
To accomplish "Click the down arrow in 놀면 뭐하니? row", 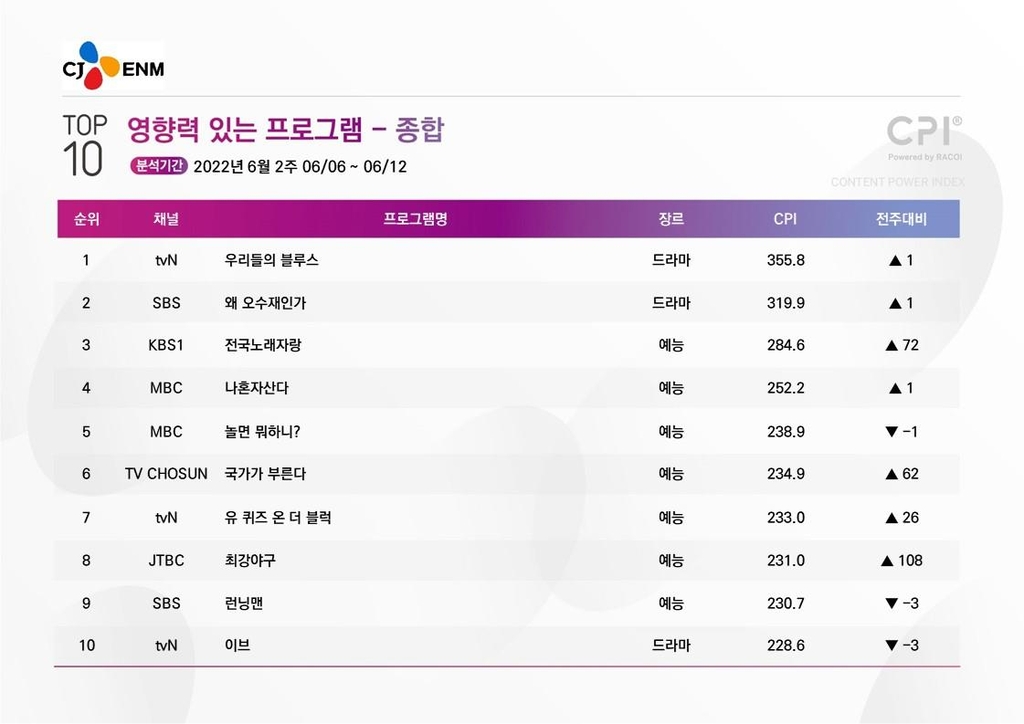I will (891, 432).
